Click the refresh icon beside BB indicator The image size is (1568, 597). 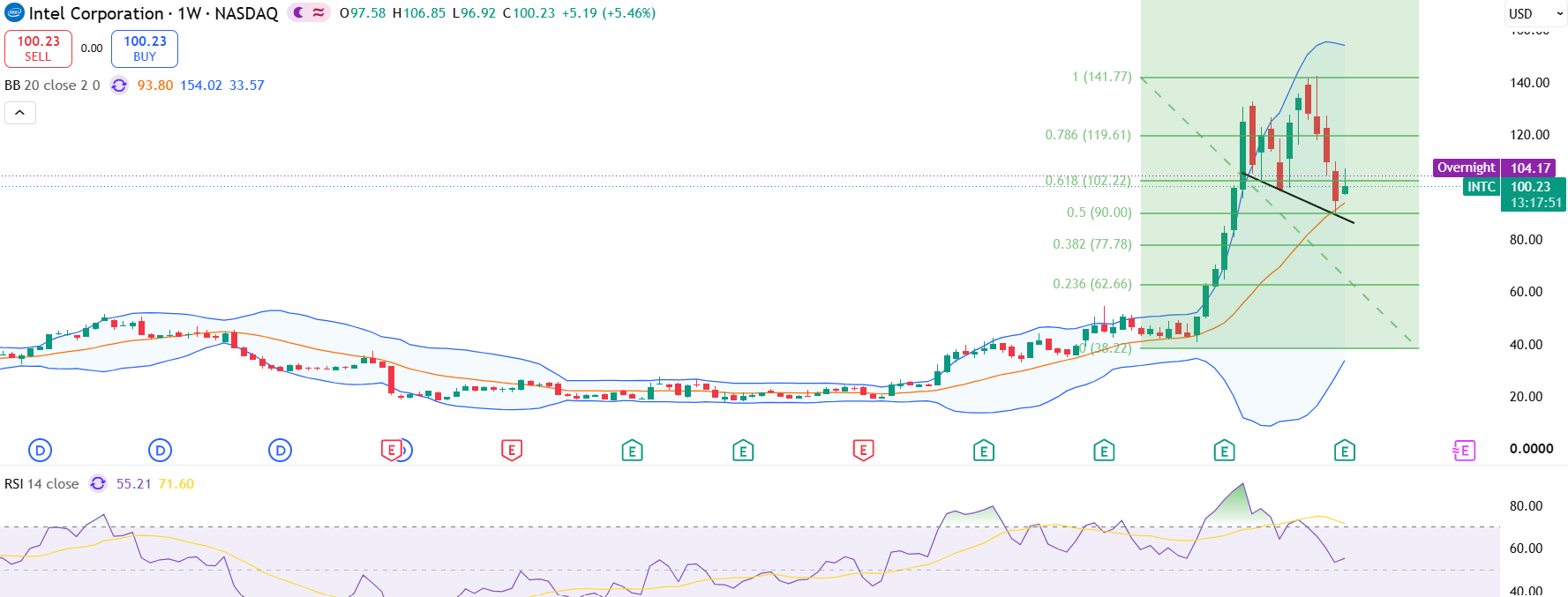[119, 86]
